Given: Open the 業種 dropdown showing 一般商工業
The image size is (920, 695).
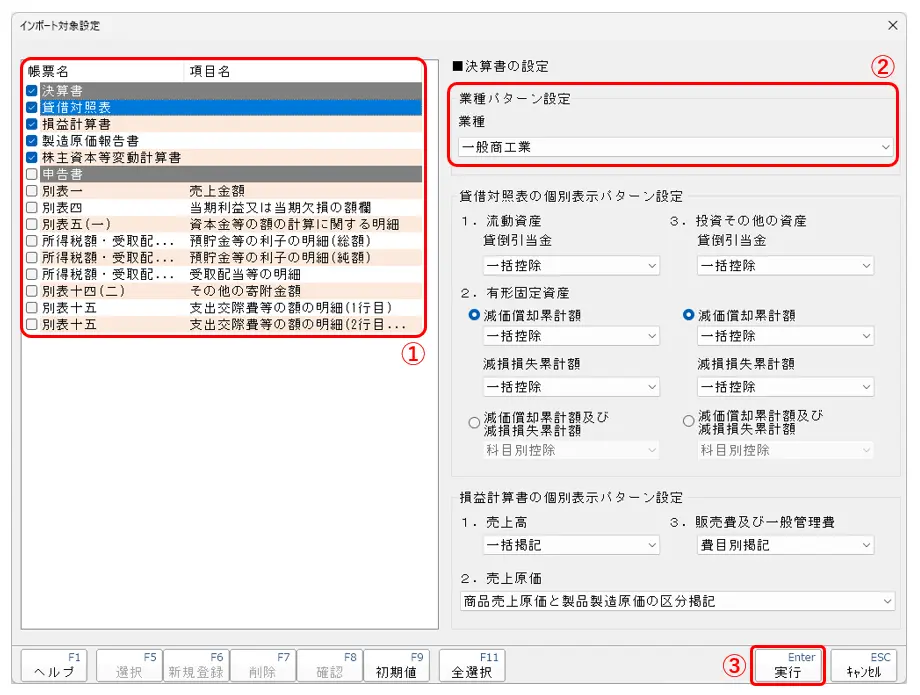Looking at the screenshot, I should (x=676, y=147).
